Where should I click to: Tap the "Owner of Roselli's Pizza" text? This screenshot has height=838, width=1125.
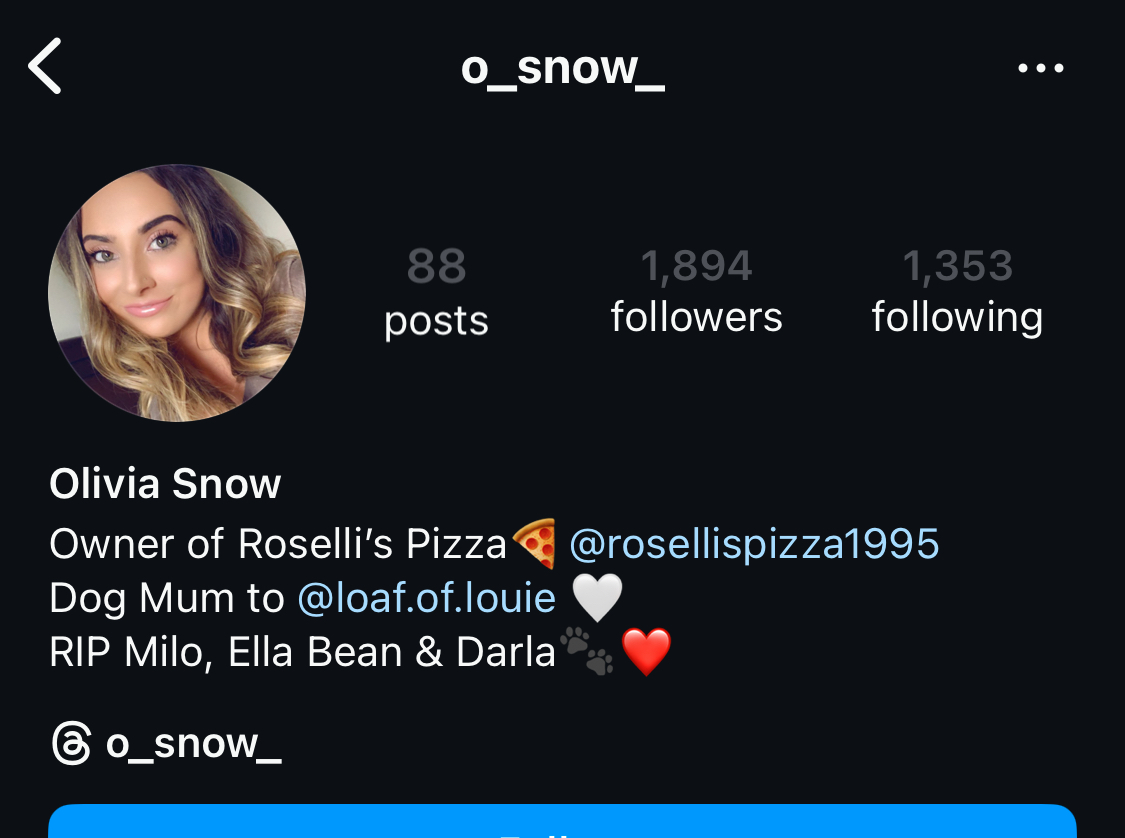click(278, 544)
